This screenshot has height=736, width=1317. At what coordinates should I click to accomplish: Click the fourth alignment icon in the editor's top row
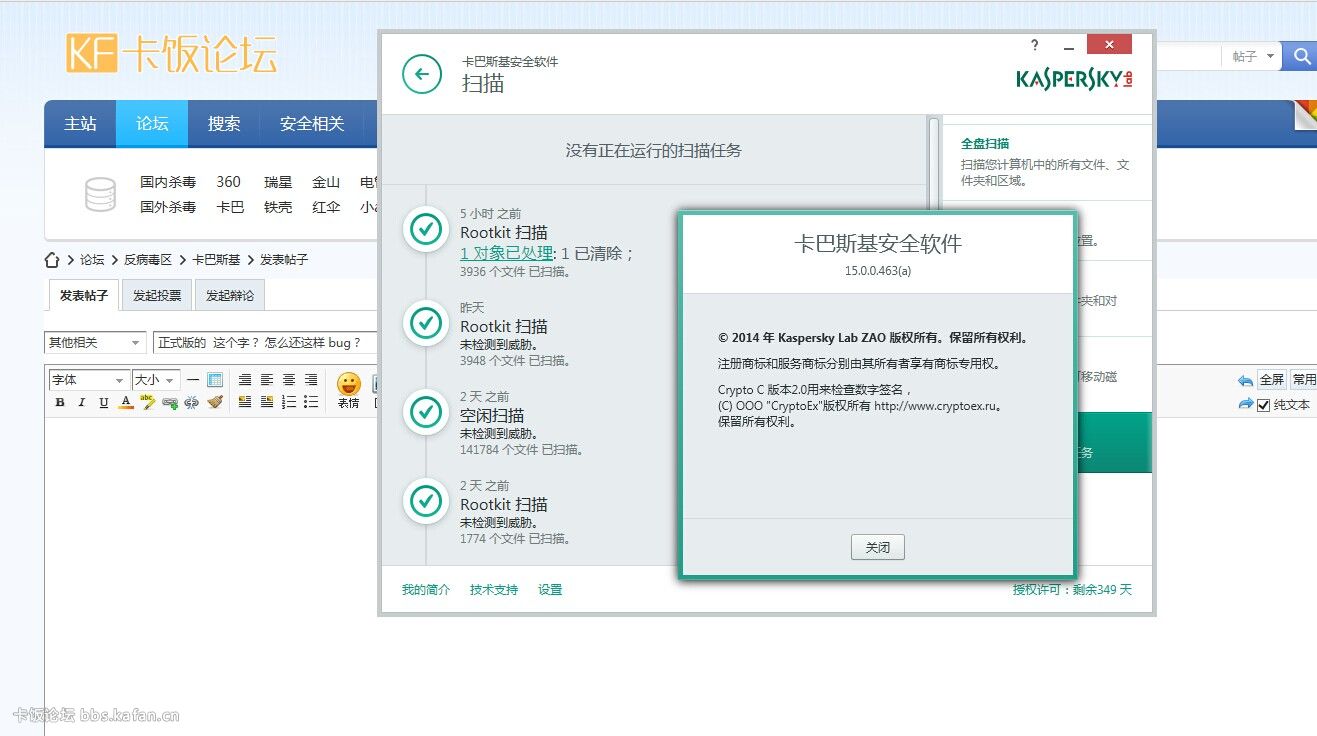[x=311, y=380]
